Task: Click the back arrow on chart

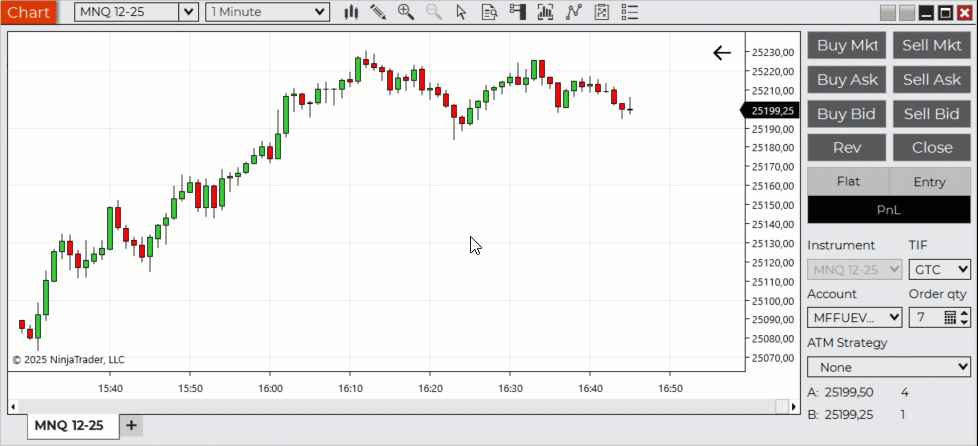Action: pos(722,53)
